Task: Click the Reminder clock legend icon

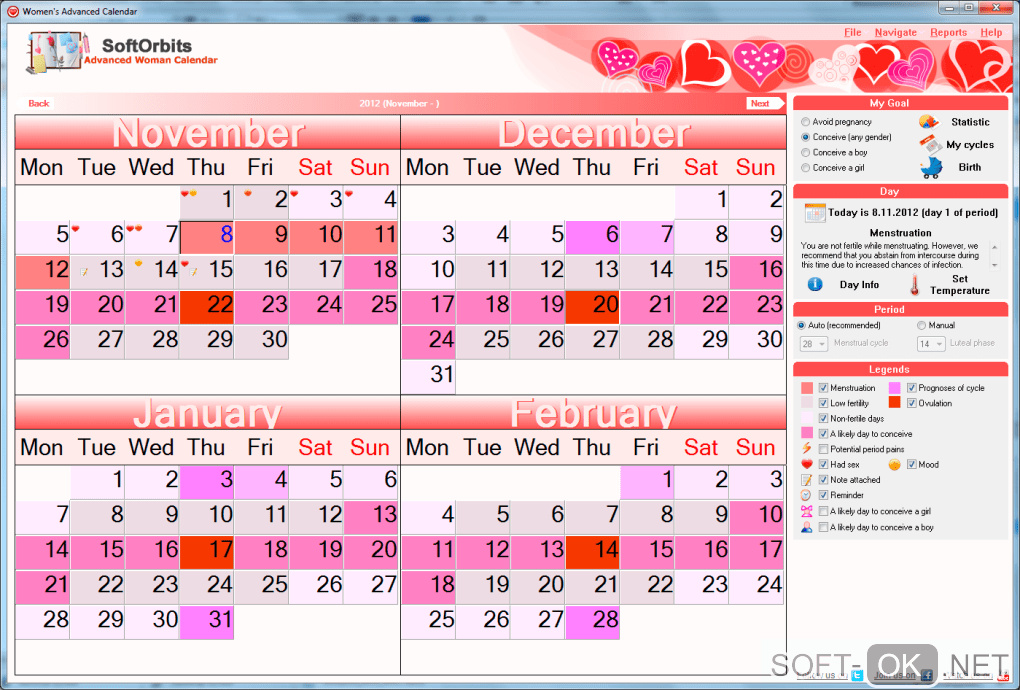Action: pyautogui.click(x=807, y=495)
